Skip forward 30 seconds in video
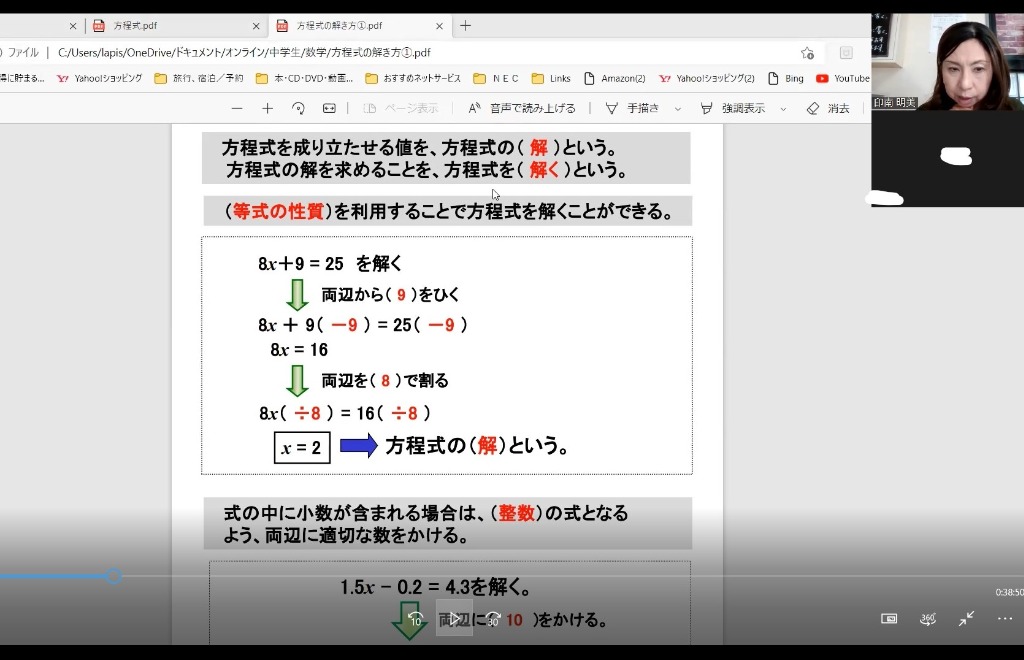Screen dimensions: 1024x660 492,619
